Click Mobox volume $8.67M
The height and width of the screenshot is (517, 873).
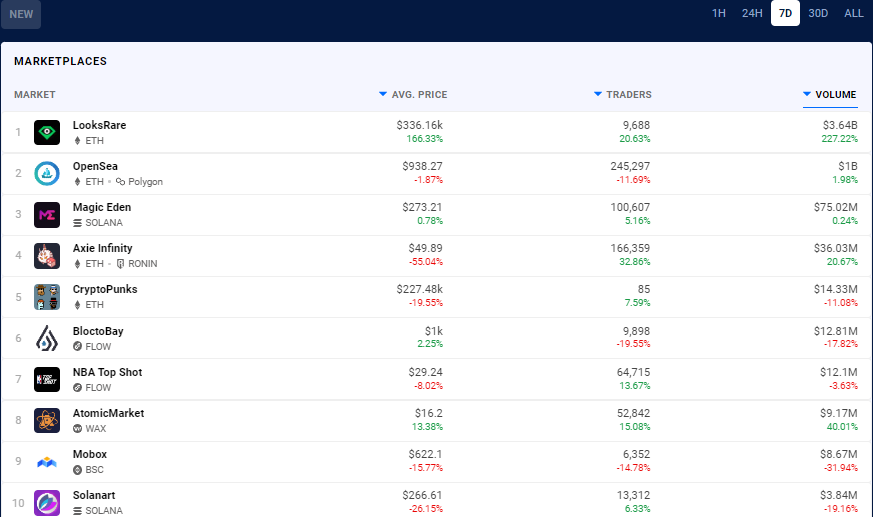tap(838, 454)
